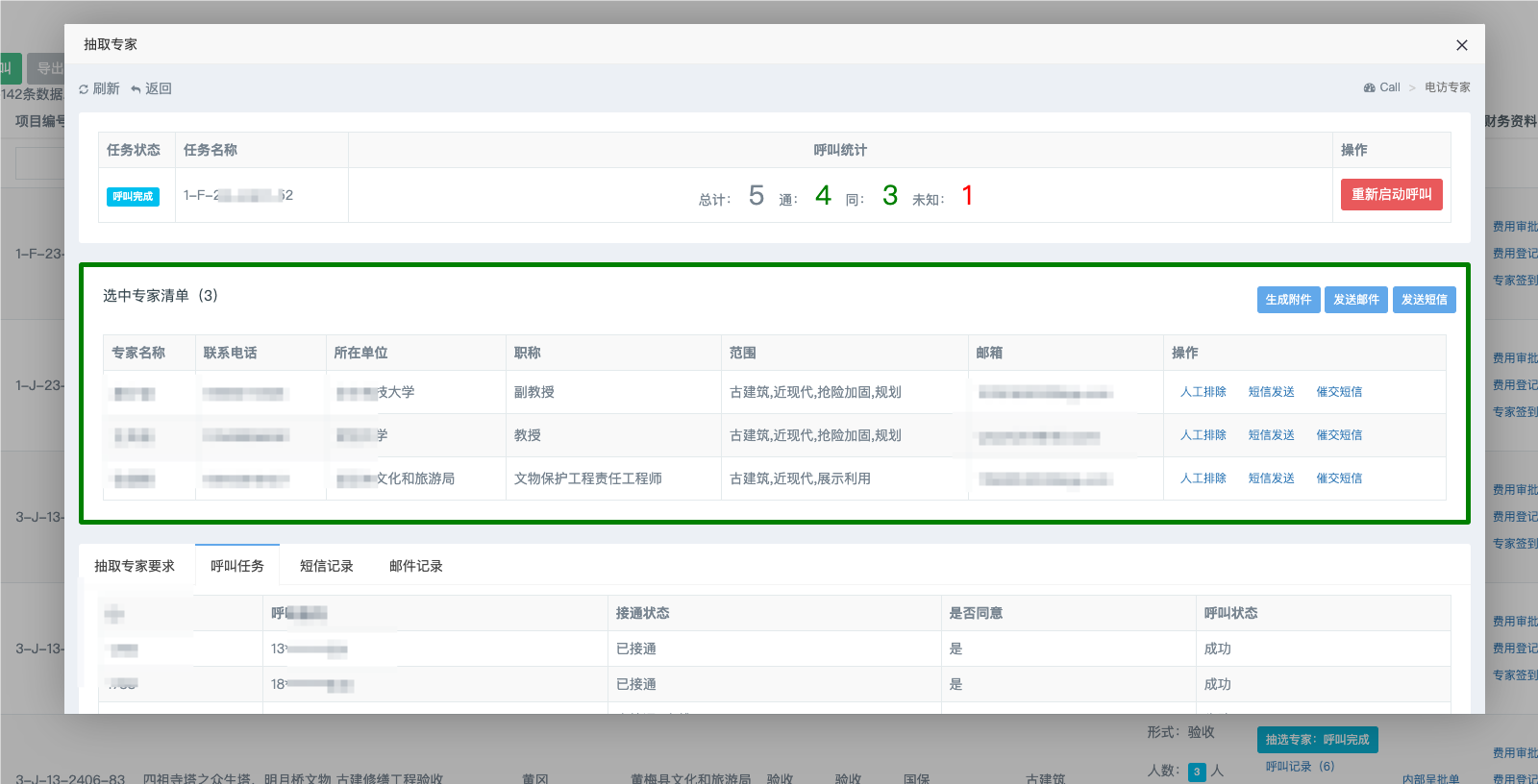Select the 呼叫任务 tab

pos(237,566)
